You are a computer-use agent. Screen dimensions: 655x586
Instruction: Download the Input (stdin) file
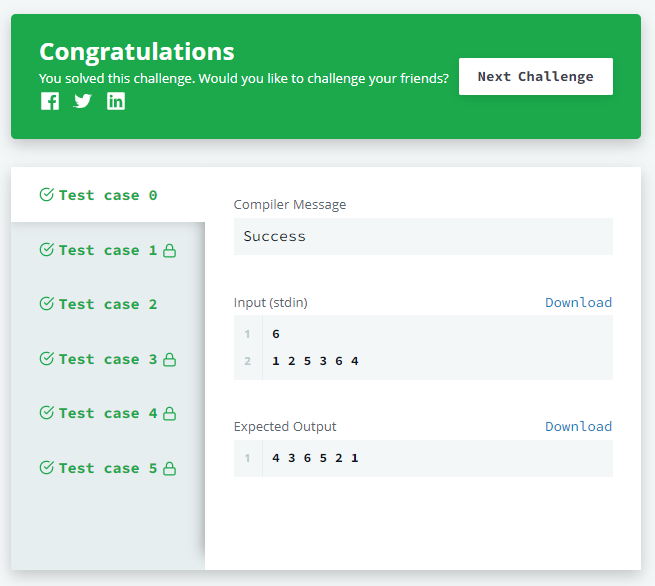579,302
